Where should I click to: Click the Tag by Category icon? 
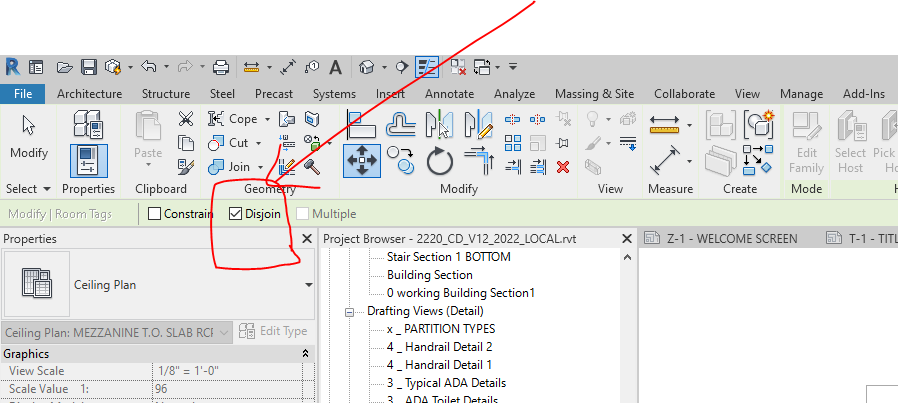coord(312,68)
